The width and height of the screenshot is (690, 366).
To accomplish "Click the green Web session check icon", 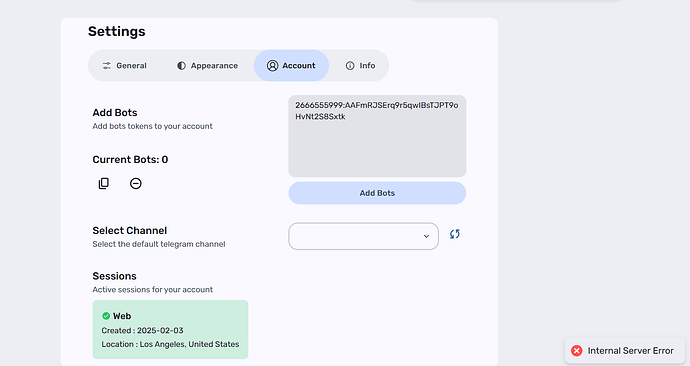I will tap(106, 316).
